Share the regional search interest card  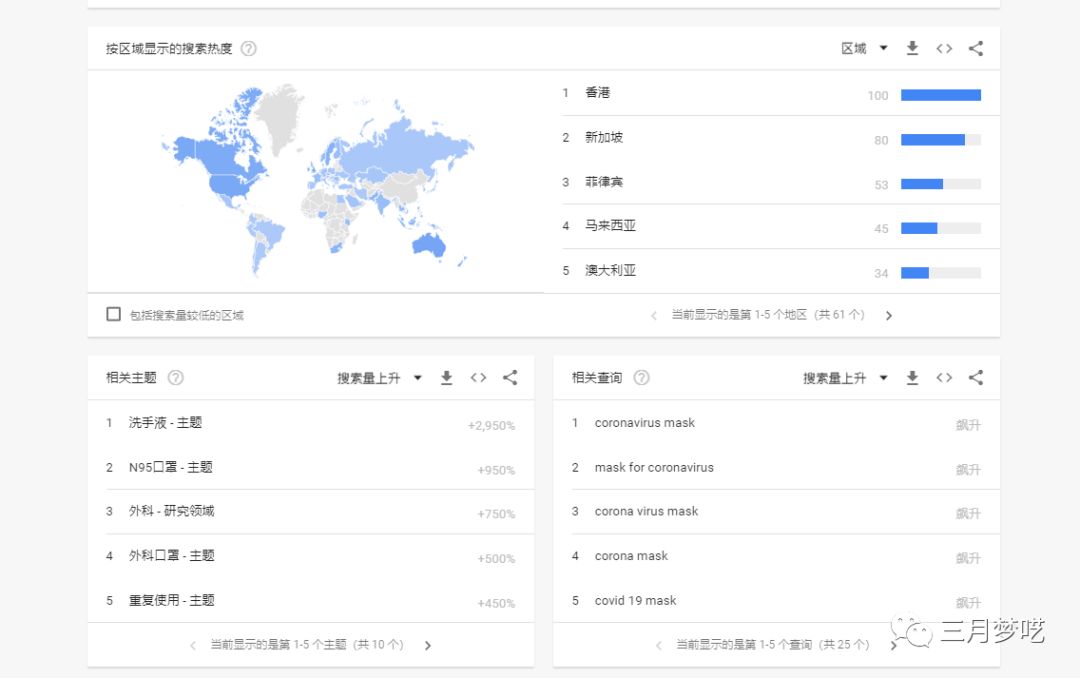pos(976,48)
